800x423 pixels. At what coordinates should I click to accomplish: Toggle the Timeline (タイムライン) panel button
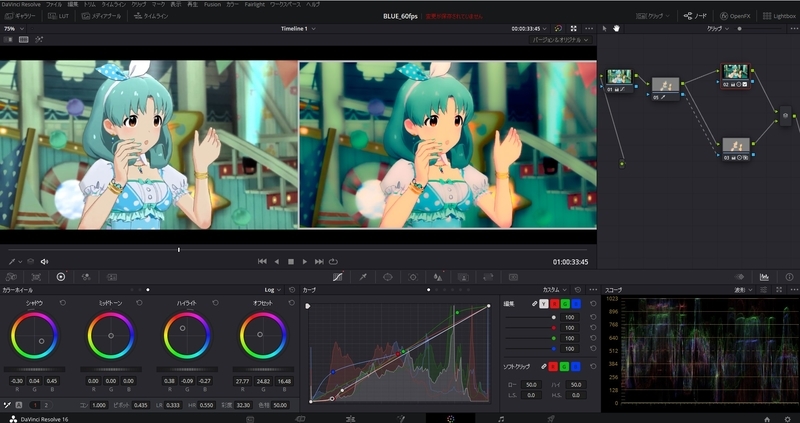pyautogui.click(x=151, y=16)
